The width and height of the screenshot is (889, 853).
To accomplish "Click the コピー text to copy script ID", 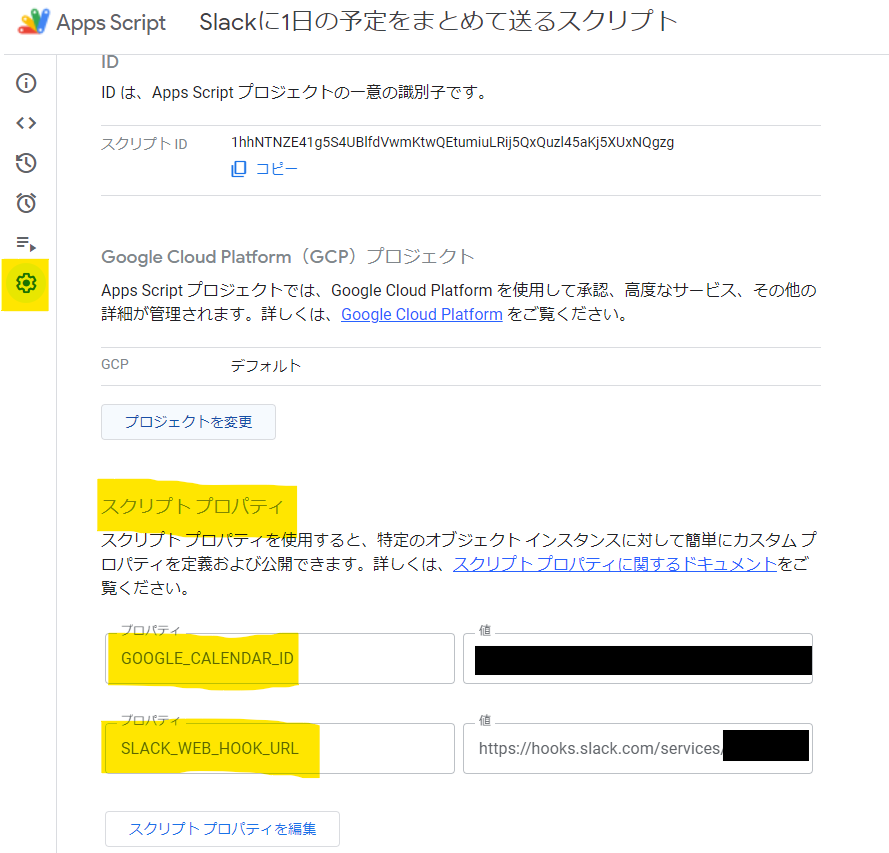I will coord(277,168).
